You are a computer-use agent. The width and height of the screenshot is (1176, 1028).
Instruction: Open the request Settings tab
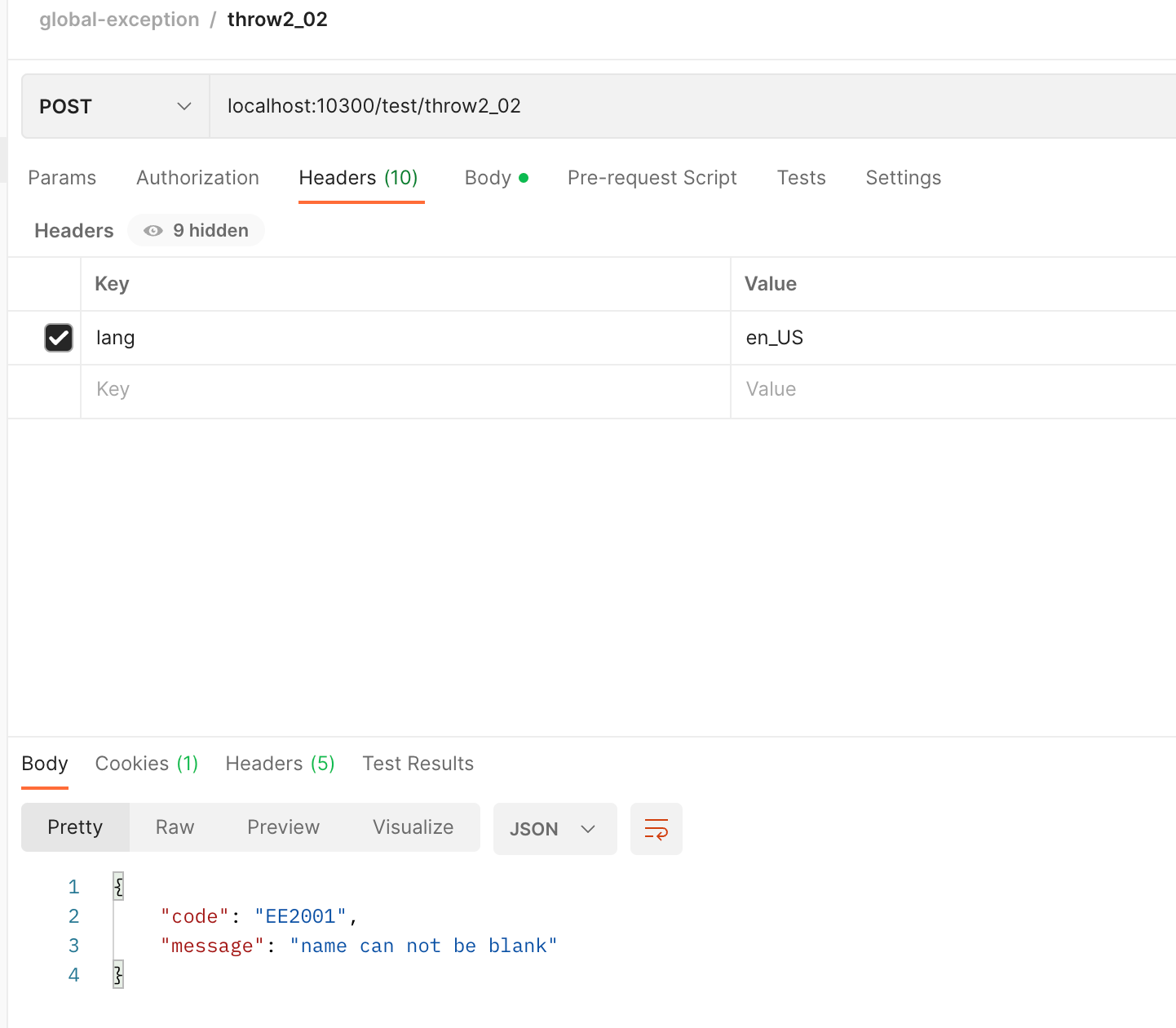click(x=903, y=178)
